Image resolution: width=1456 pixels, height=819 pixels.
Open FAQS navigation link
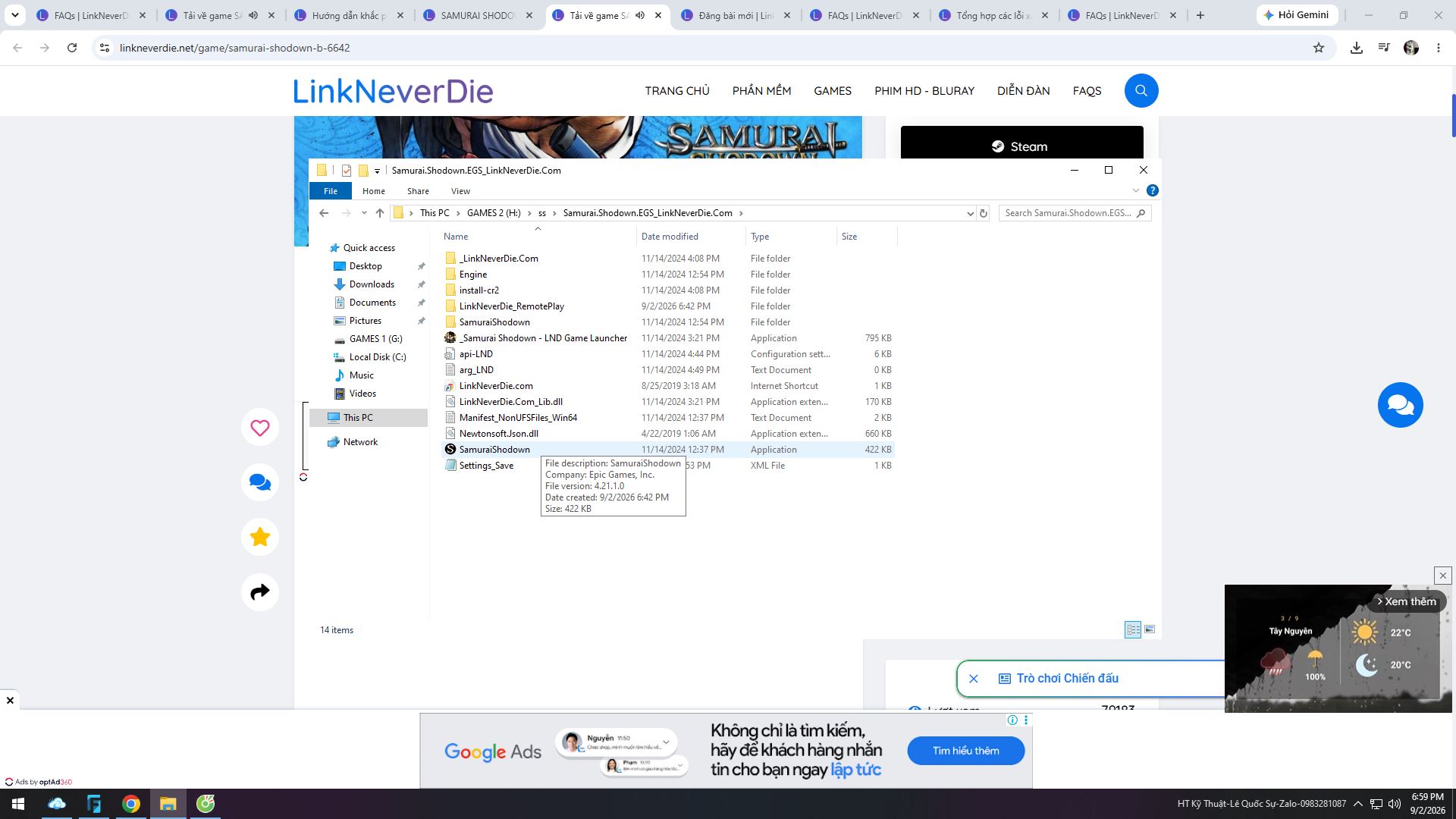(1087, 91)
